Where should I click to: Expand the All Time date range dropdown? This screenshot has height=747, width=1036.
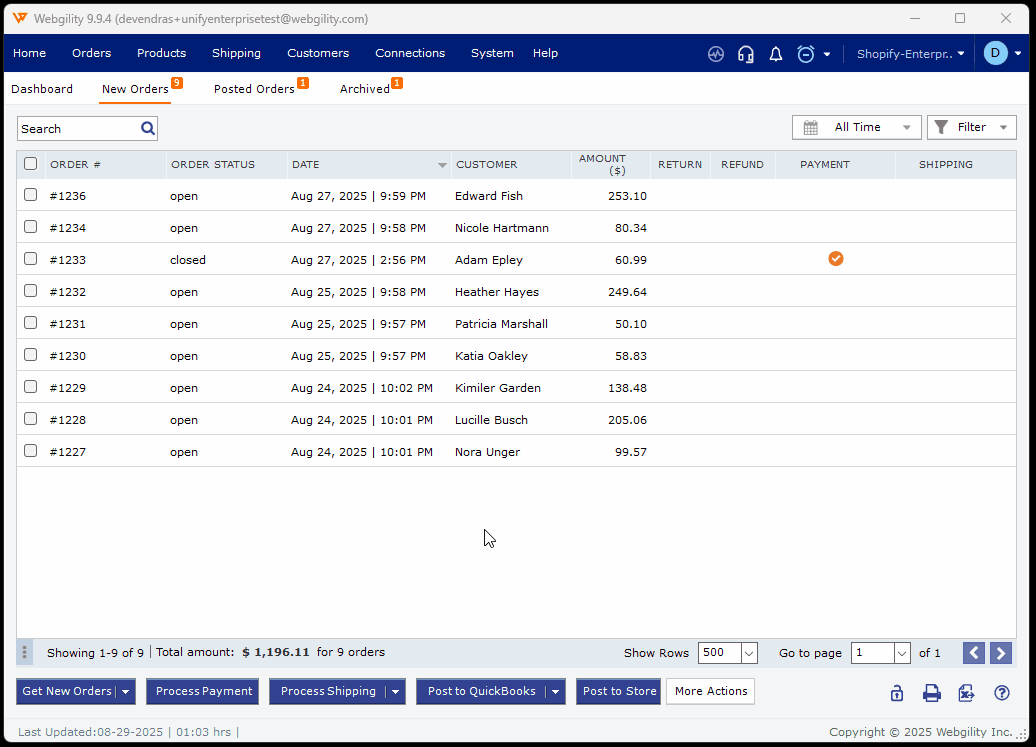pyautogui.click(x=856, y=128)
